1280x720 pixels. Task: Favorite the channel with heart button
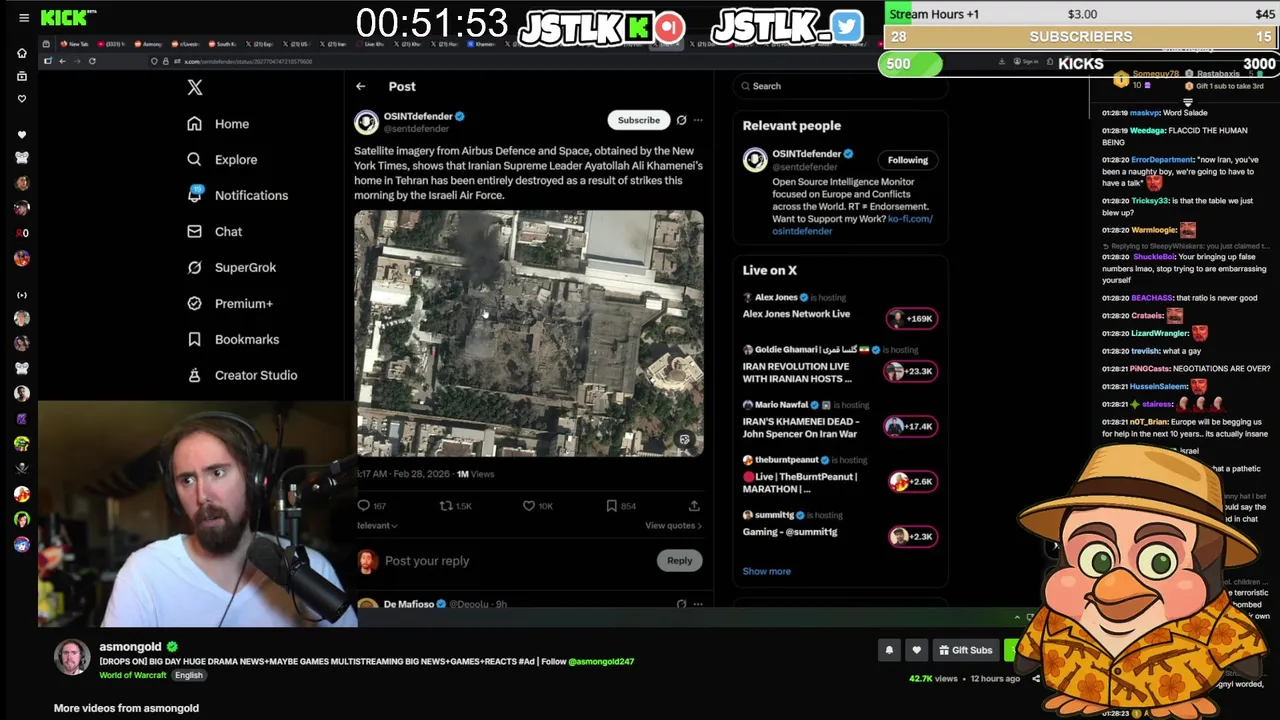click(x=916, y=651)
